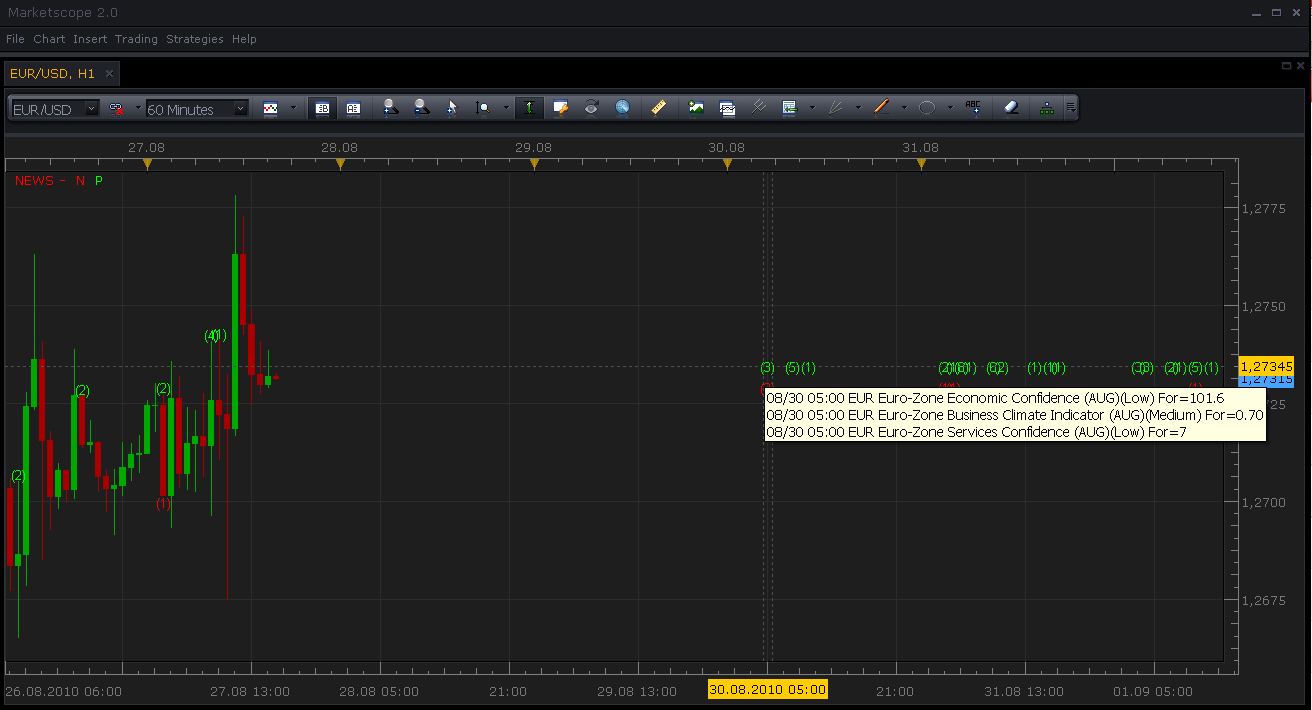Click the 28.08 date marker triangle
This screenshot has height=710, width=1312.
tap(340, 163)
